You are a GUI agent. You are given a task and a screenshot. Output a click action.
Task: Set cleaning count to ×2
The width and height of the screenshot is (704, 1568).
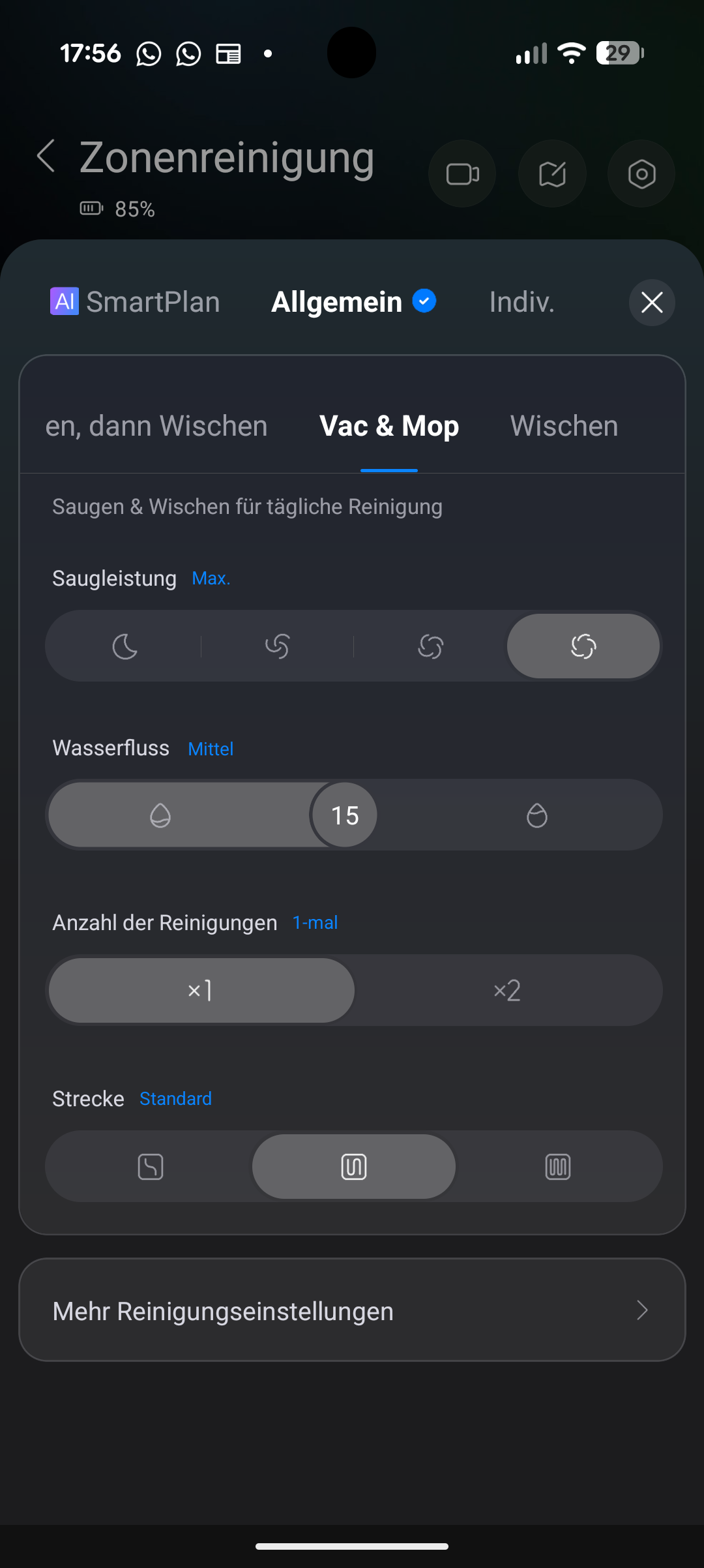click(x=507, y=991)
